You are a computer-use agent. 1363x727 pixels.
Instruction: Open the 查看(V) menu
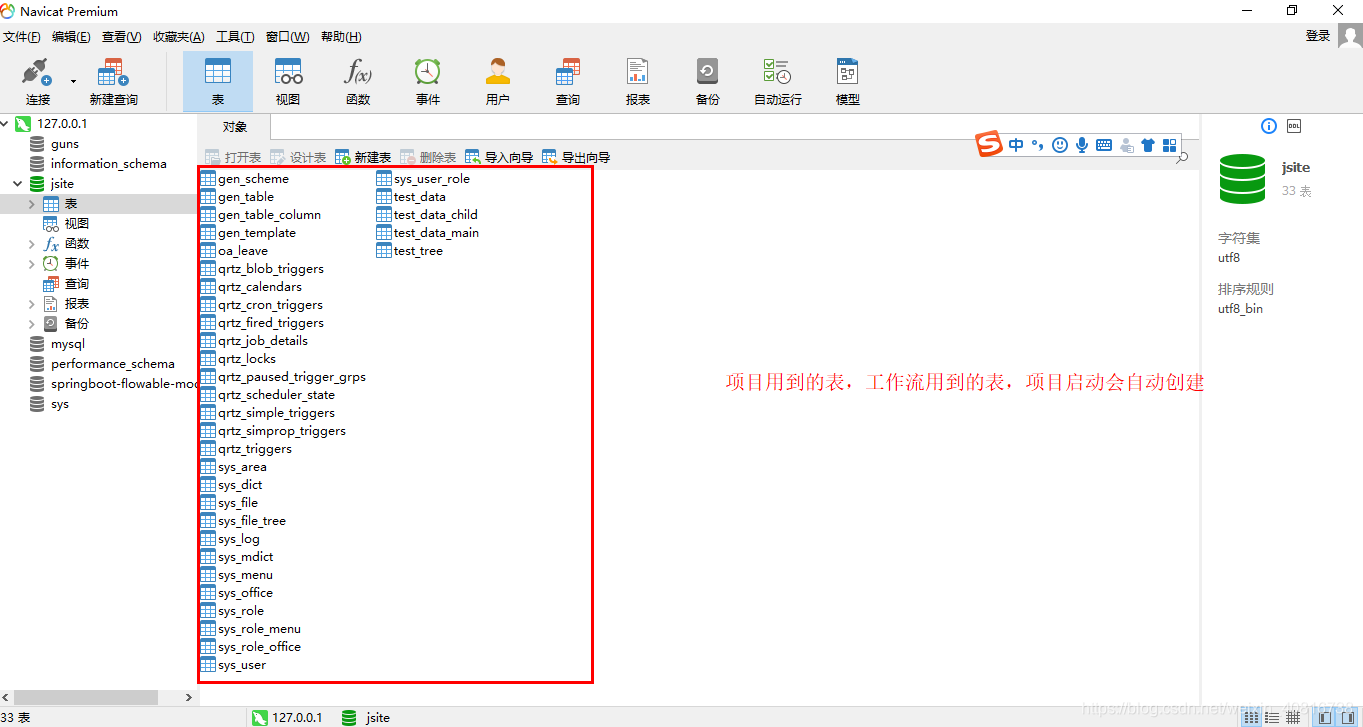point(122,37)
